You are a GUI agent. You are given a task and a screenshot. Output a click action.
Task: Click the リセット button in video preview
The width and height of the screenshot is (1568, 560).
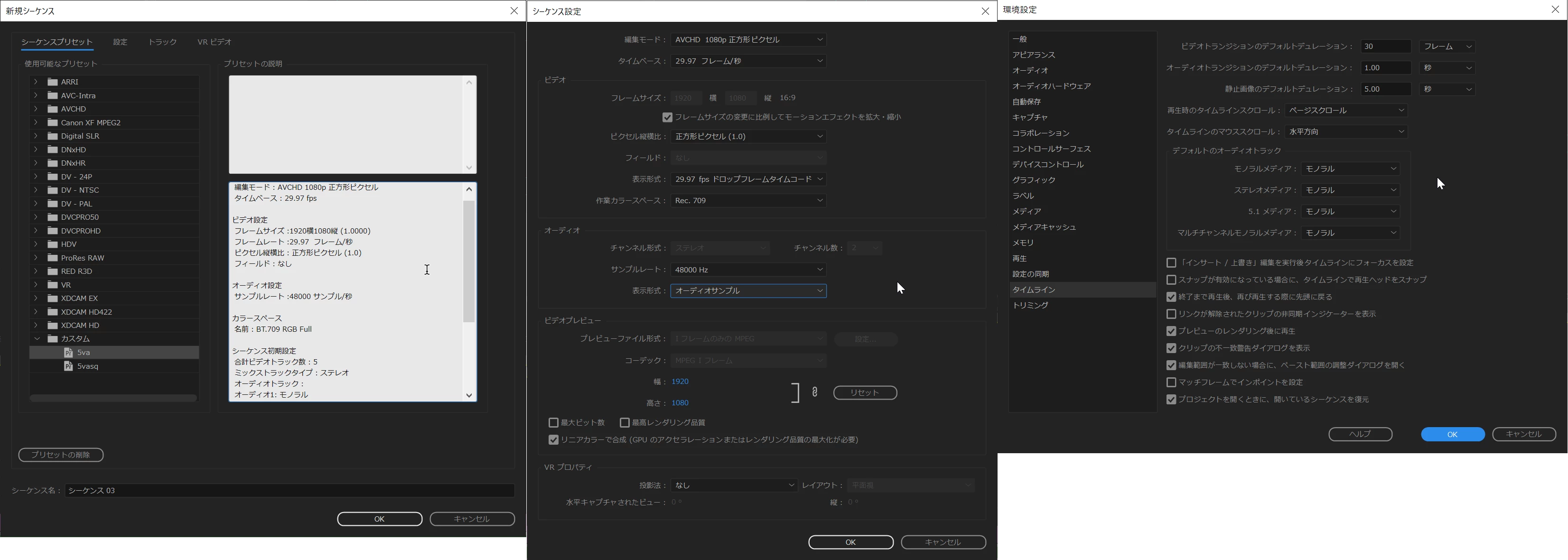point(864,392)
